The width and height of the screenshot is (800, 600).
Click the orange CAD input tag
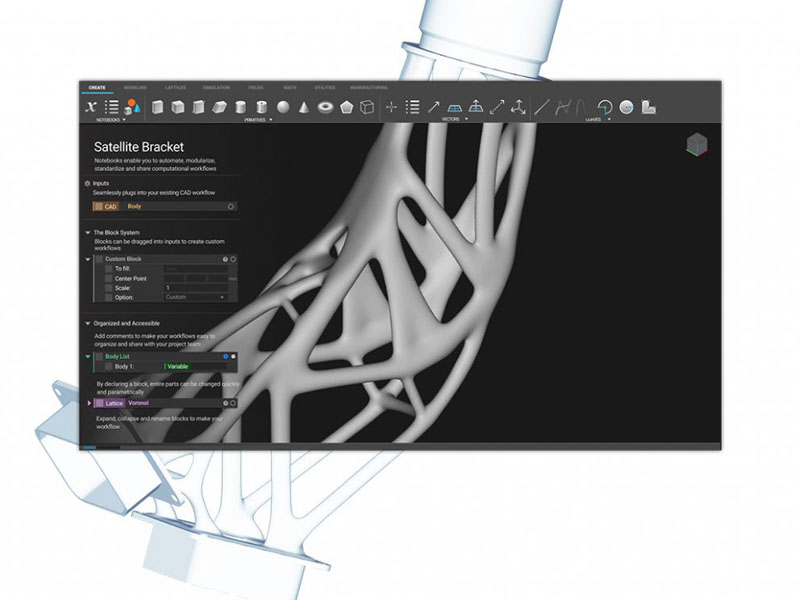109,207
